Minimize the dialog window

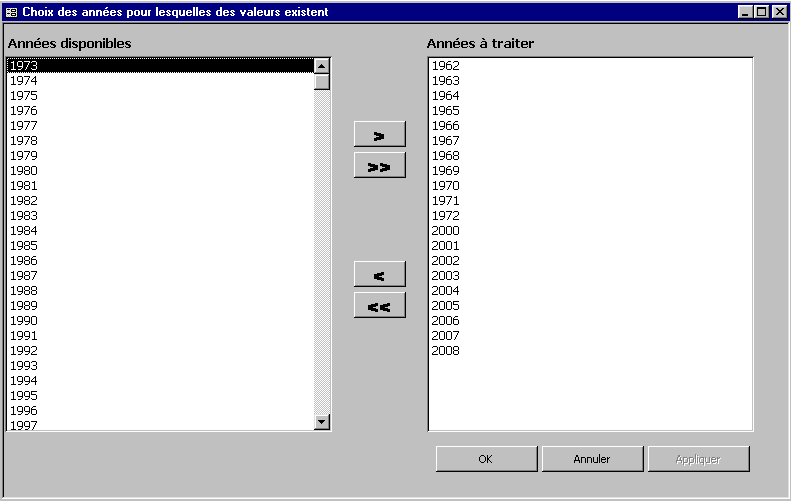pos(746,12)
